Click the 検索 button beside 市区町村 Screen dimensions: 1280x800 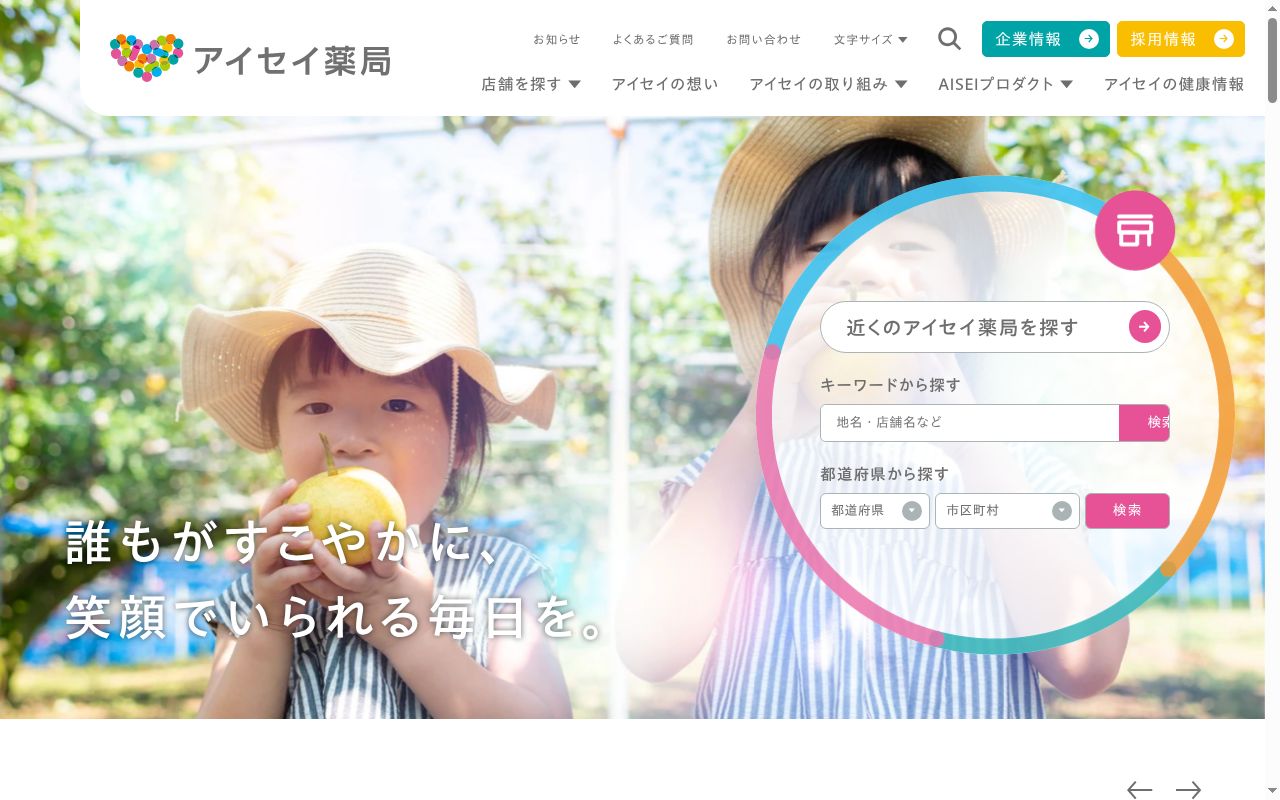[1127, 511]
